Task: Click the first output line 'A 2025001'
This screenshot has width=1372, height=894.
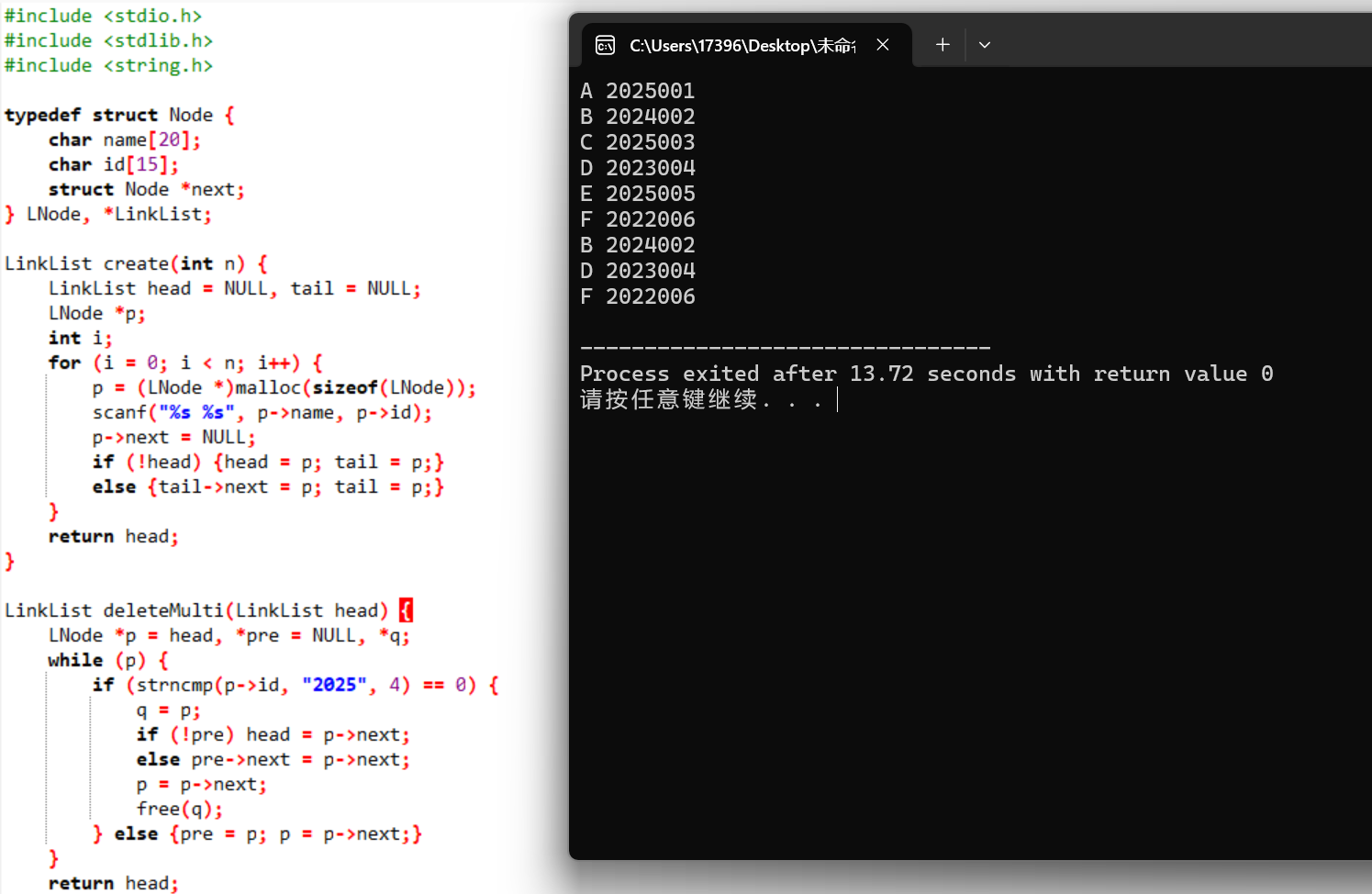Action: tap(638, 91)
